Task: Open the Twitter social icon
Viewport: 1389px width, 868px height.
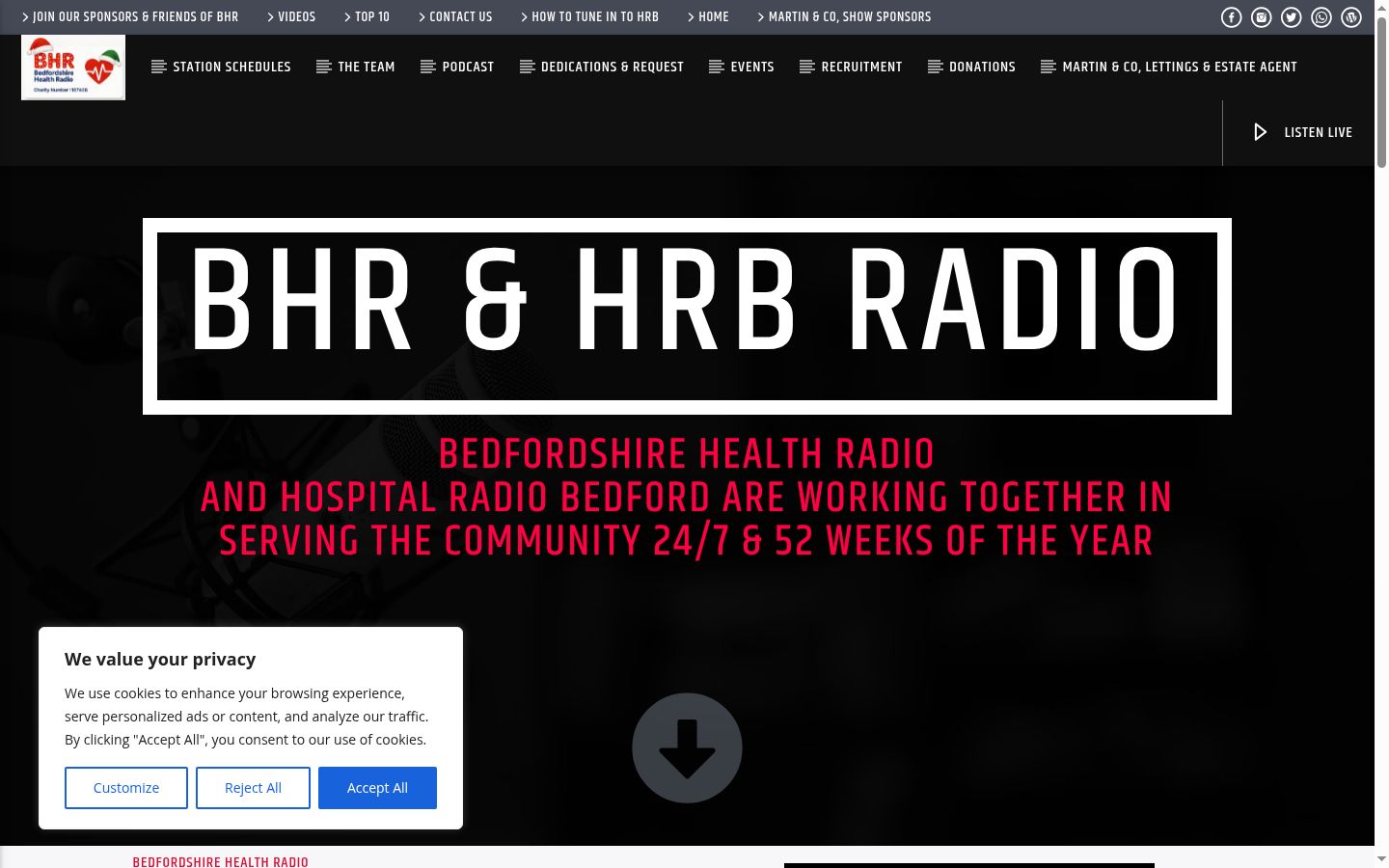Action: pyautogui.click(x=1292, y=17)
